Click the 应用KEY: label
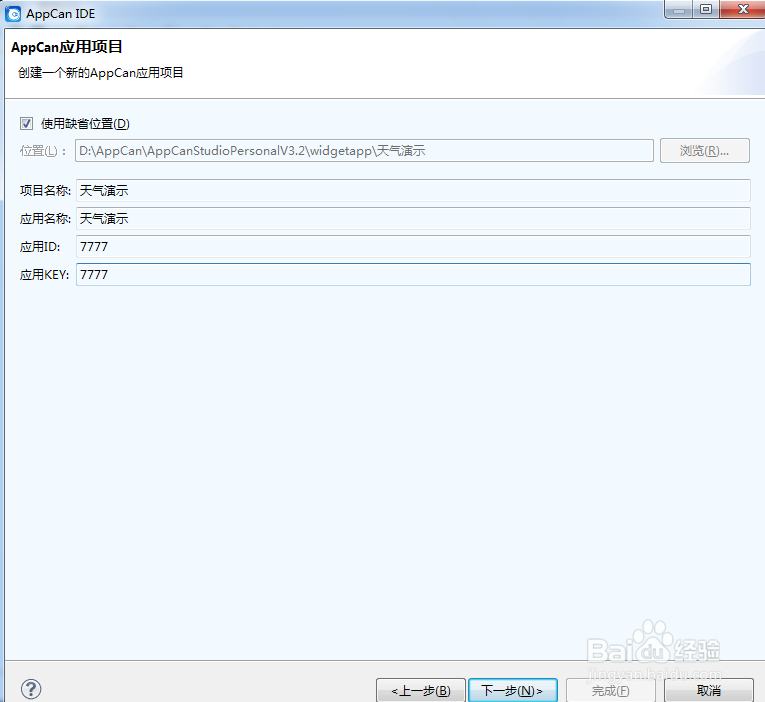765x702 pixels. (44, 275)
